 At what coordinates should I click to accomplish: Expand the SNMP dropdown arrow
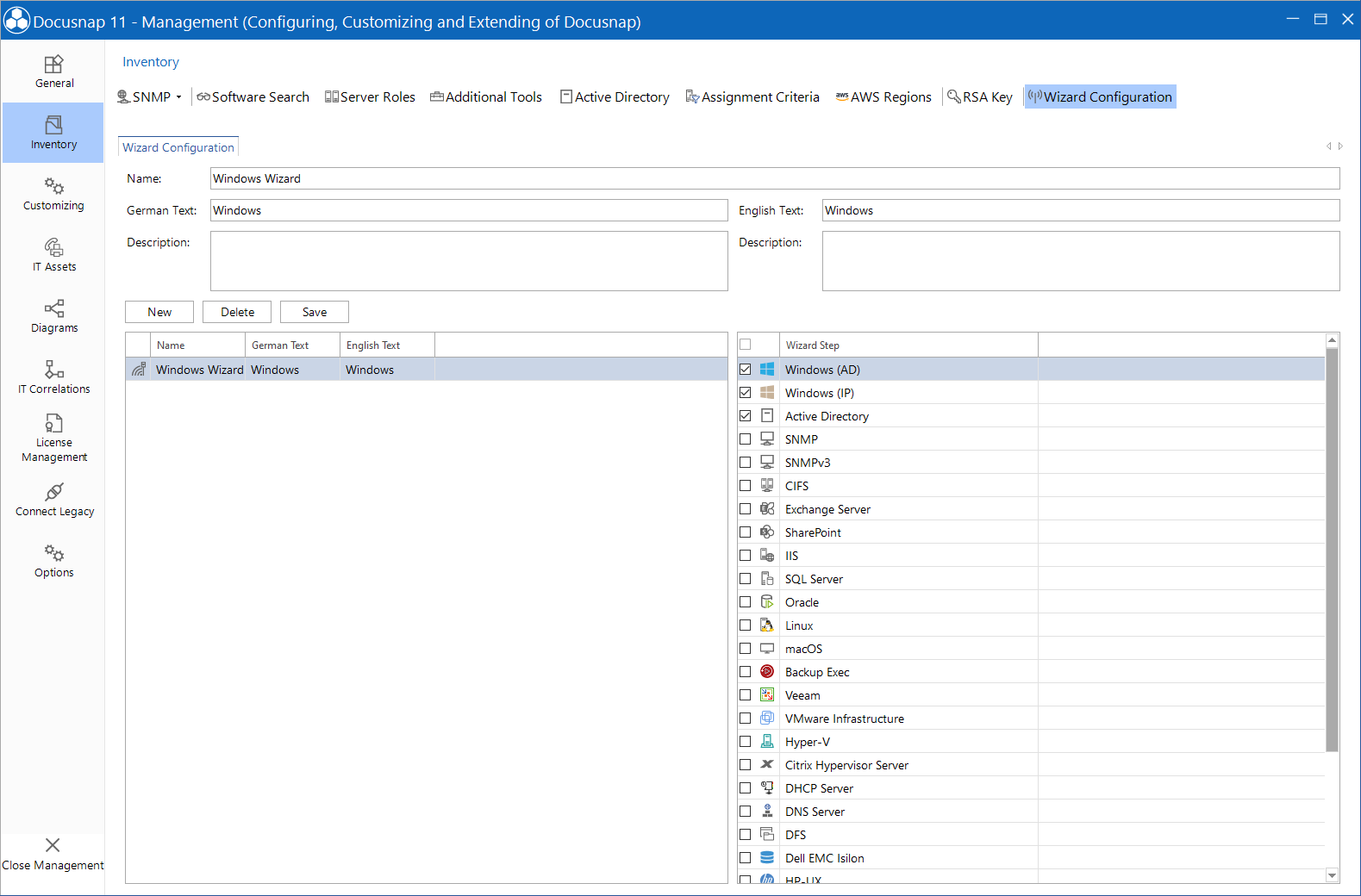click(x=179, y=97)
